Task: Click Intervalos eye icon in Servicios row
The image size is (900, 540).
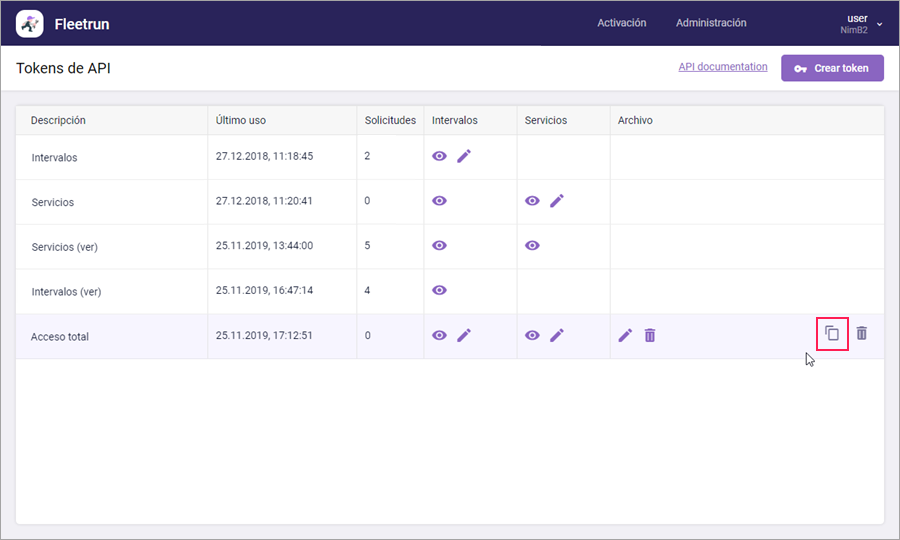Action: (439, 201)
